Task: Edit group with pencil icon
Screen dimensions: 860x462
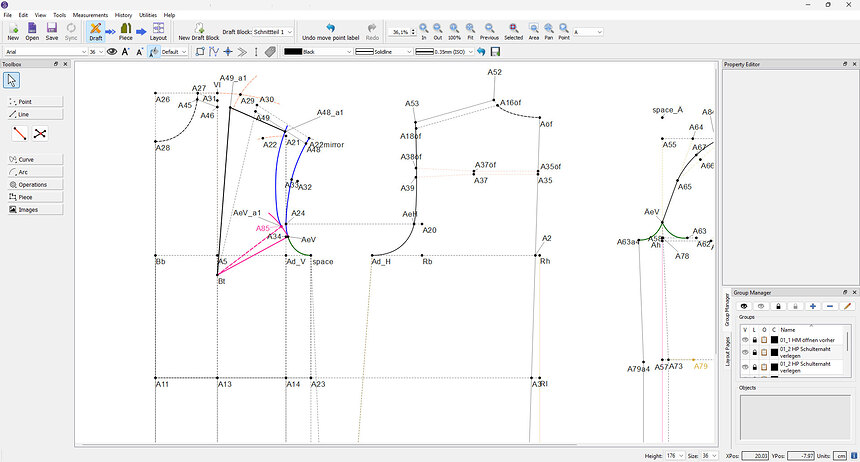Action: [847, 306]
